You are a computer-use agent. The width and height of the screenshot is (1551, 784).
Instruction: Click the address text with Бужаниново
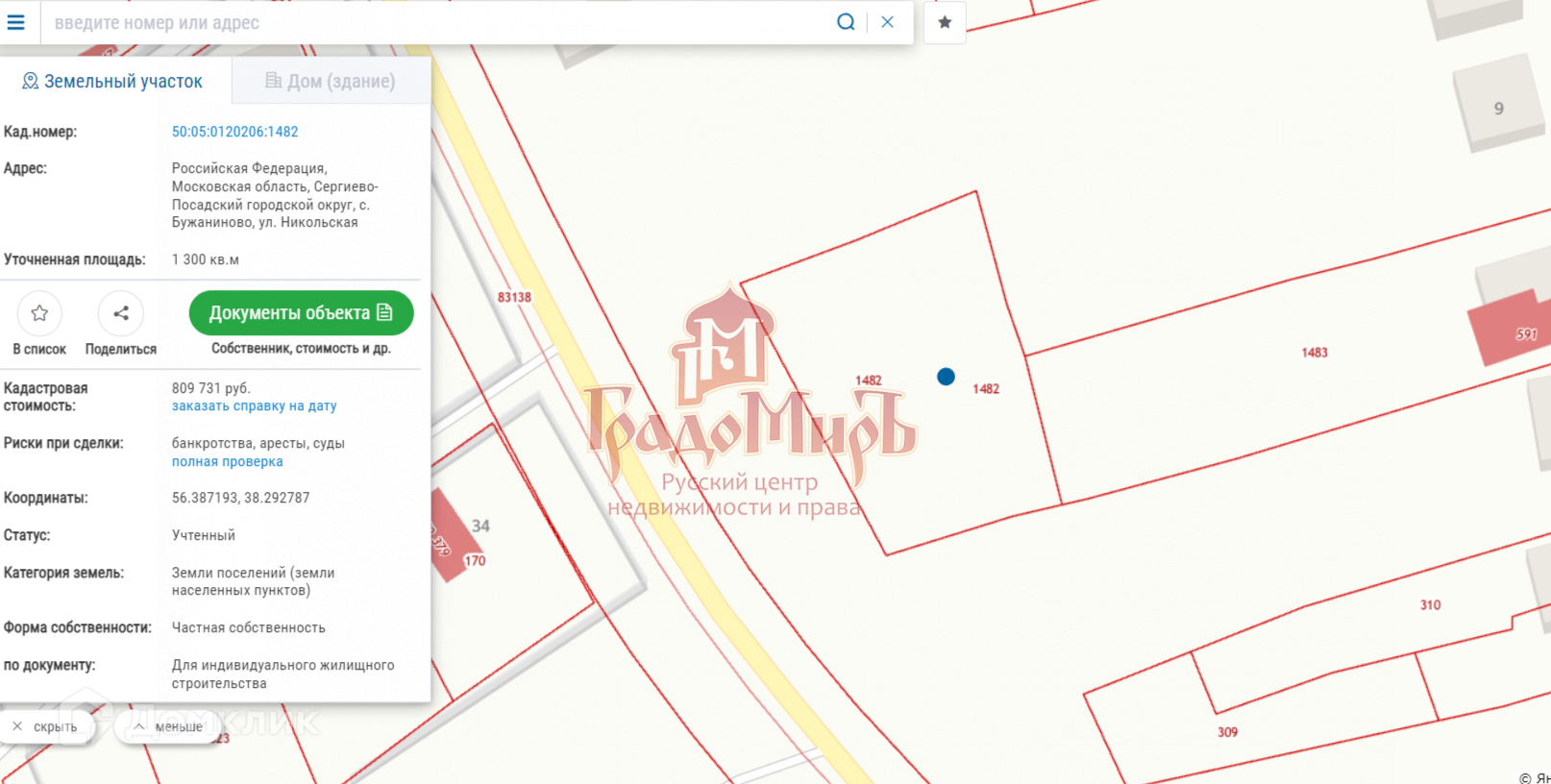[x=275, y=195]
